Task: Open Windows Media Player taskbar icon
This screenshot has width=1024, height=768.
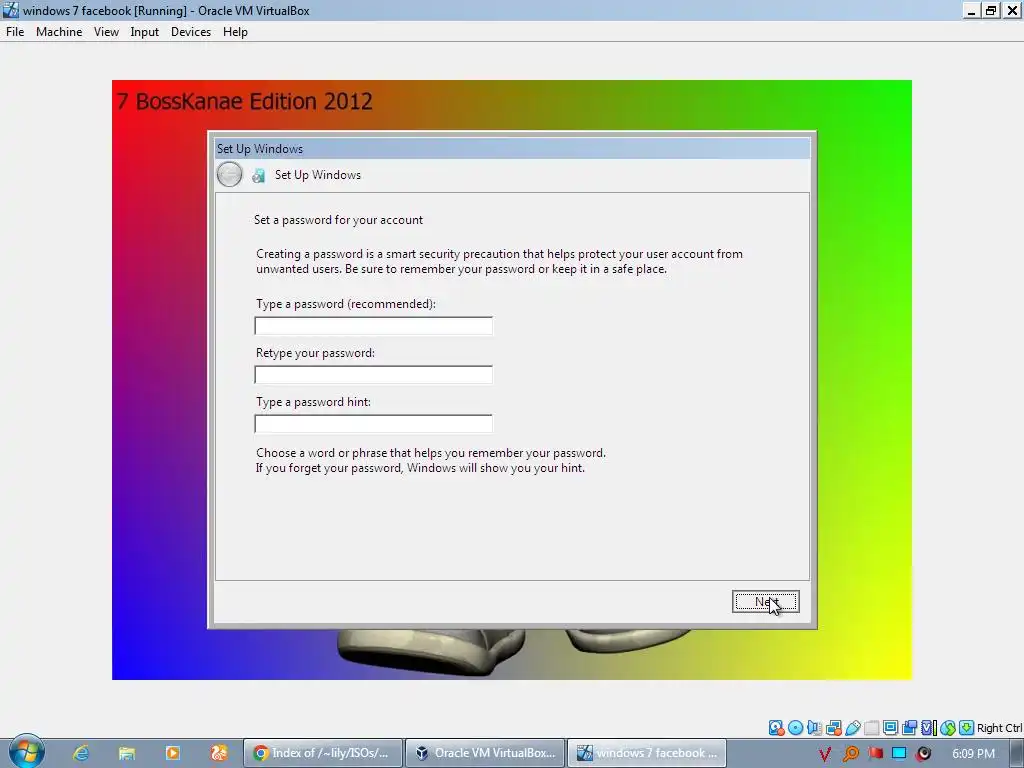Action: pyautogui.click(x=173, y=753)
